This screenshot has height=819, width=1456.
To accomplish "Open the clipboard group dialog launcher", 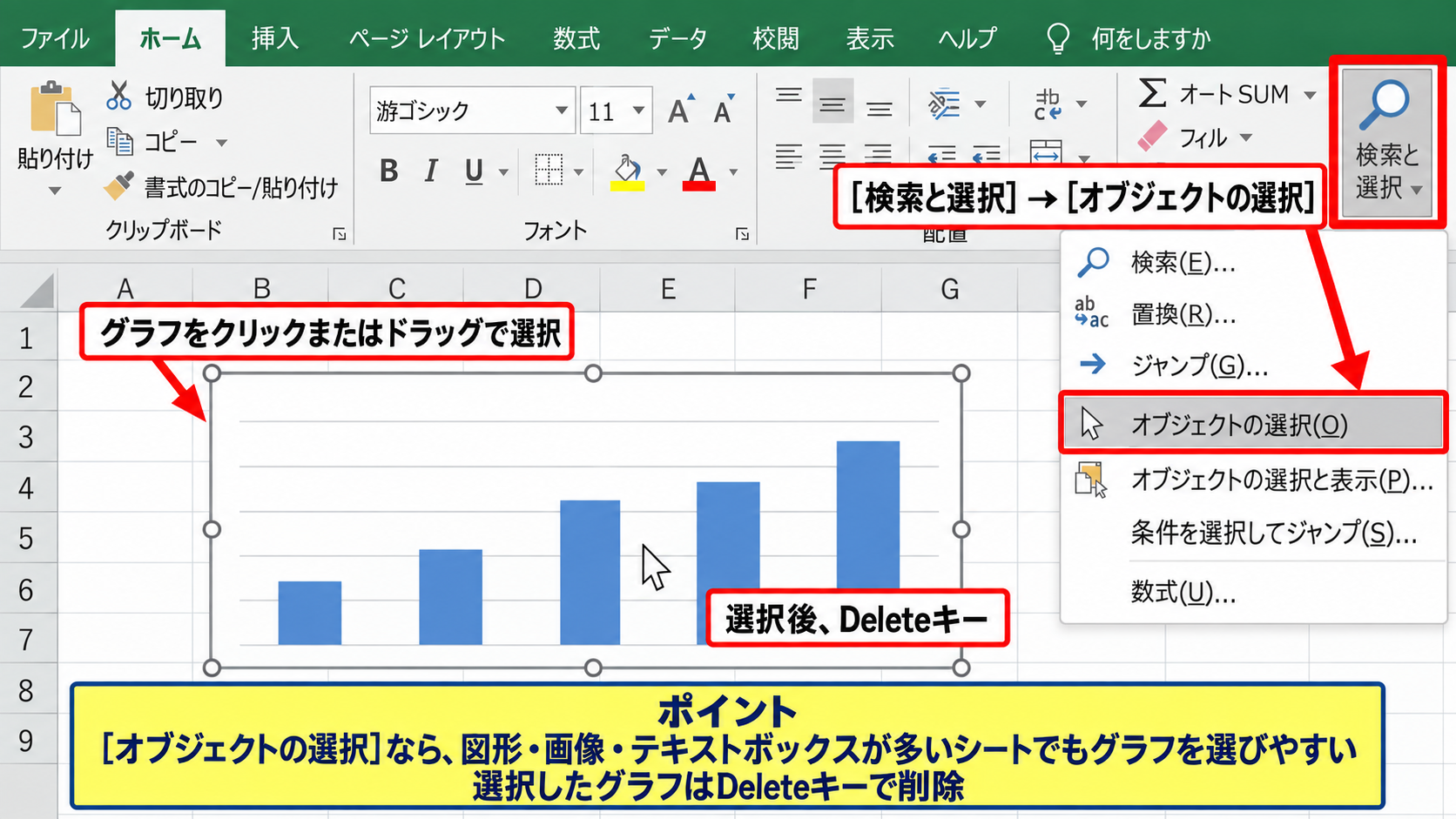I will [x=340, y=233].
